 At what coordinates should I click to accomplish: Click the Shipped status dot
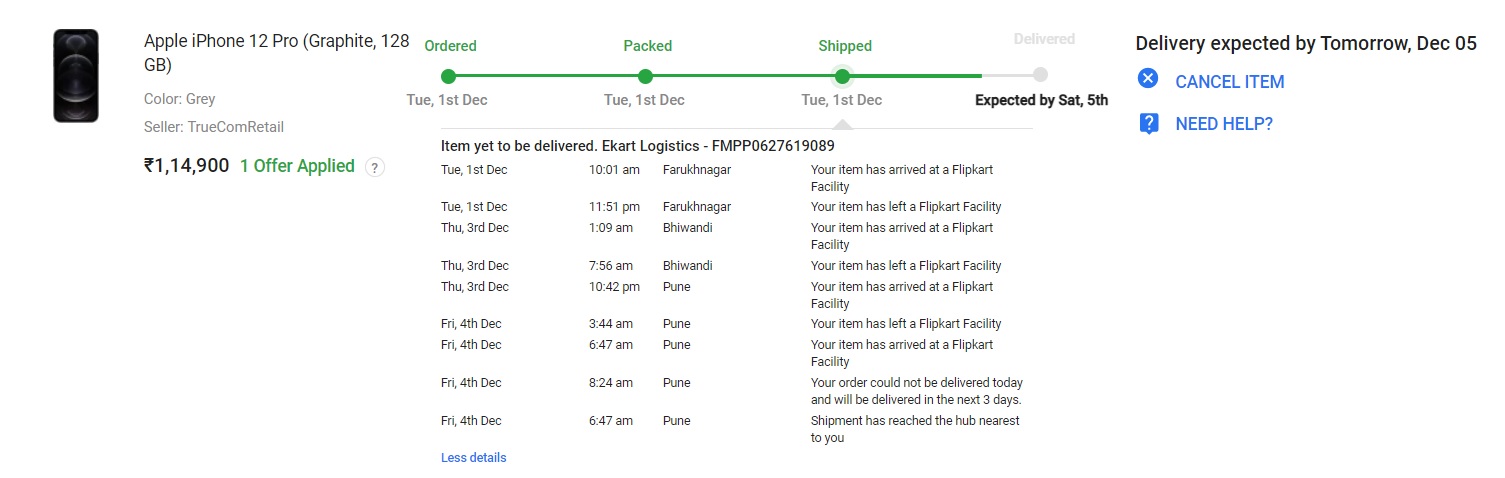click(x=842, y=76)
